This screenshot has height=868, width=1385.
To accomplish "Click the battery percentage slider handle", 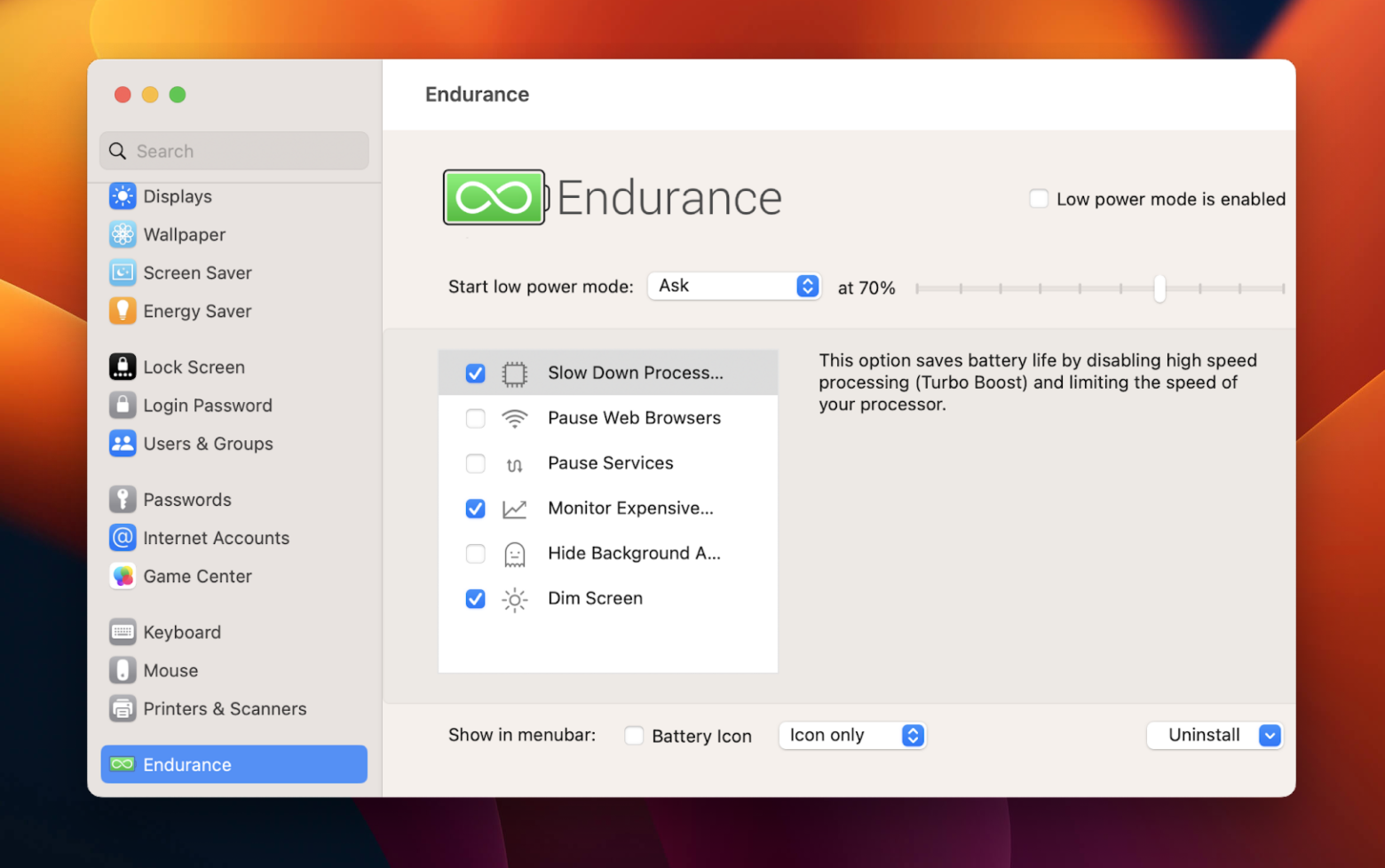I will pos(1159,288).
